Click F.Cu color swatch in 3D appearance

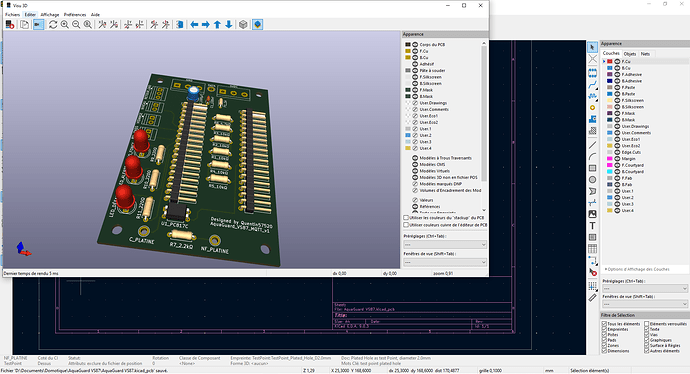tap(408, 51)
